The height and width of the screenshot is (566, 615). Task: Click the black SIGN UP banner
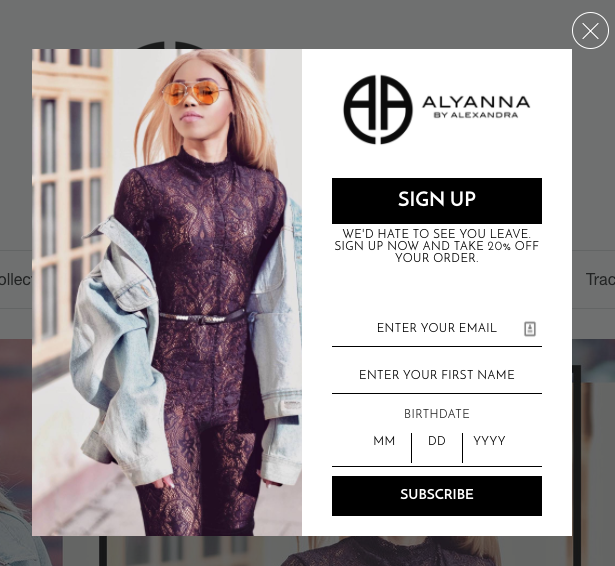click(437, 201)
